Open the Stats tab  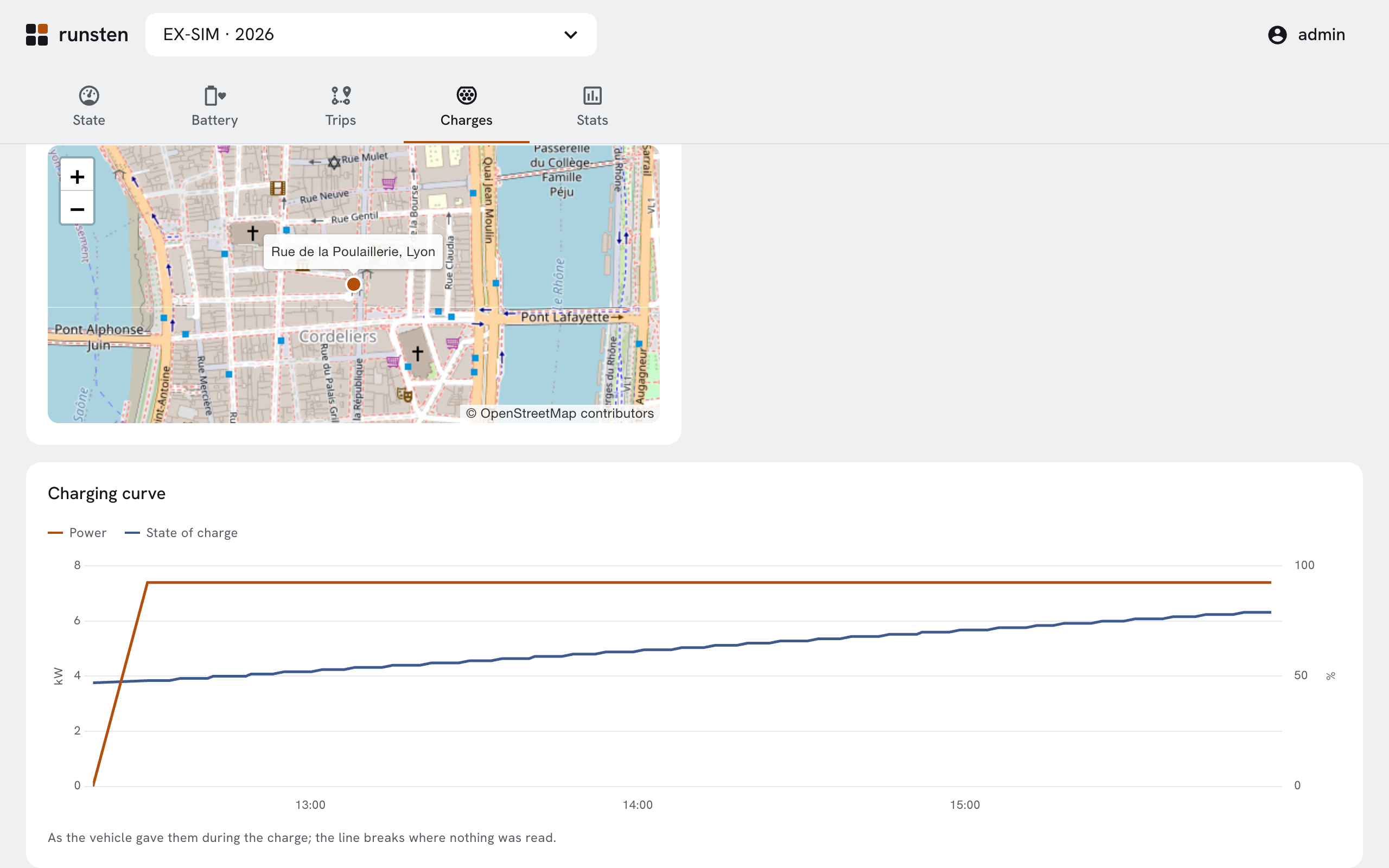[592, 107]
